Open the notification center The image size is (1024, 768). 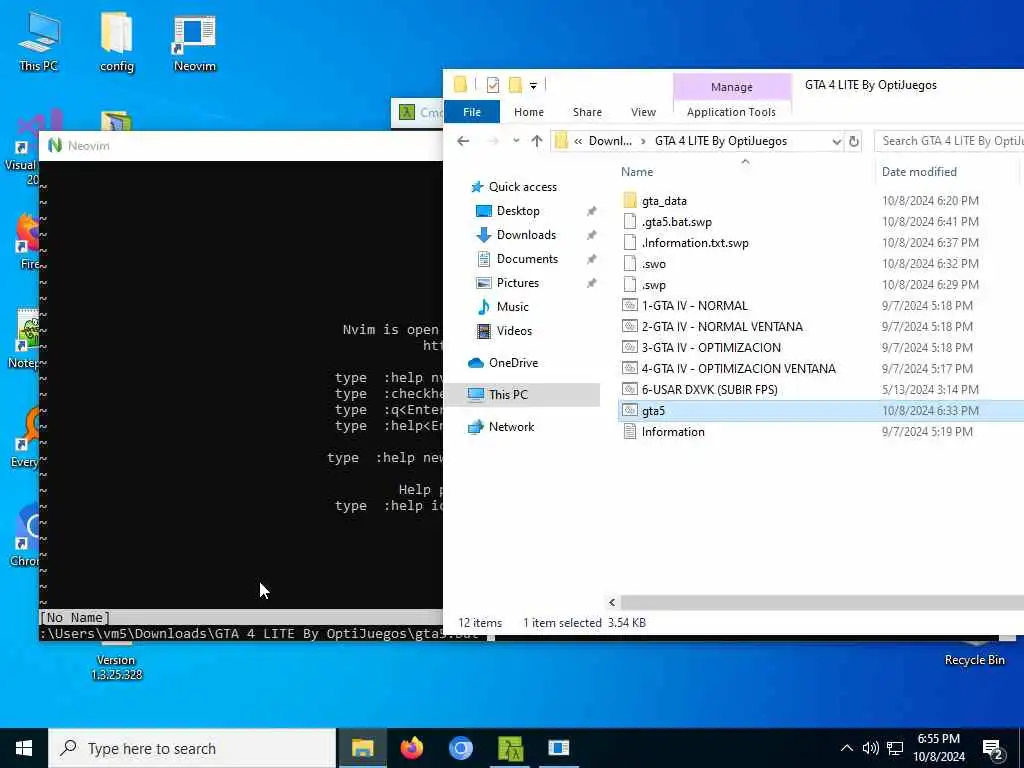click(x=993, y=749)
